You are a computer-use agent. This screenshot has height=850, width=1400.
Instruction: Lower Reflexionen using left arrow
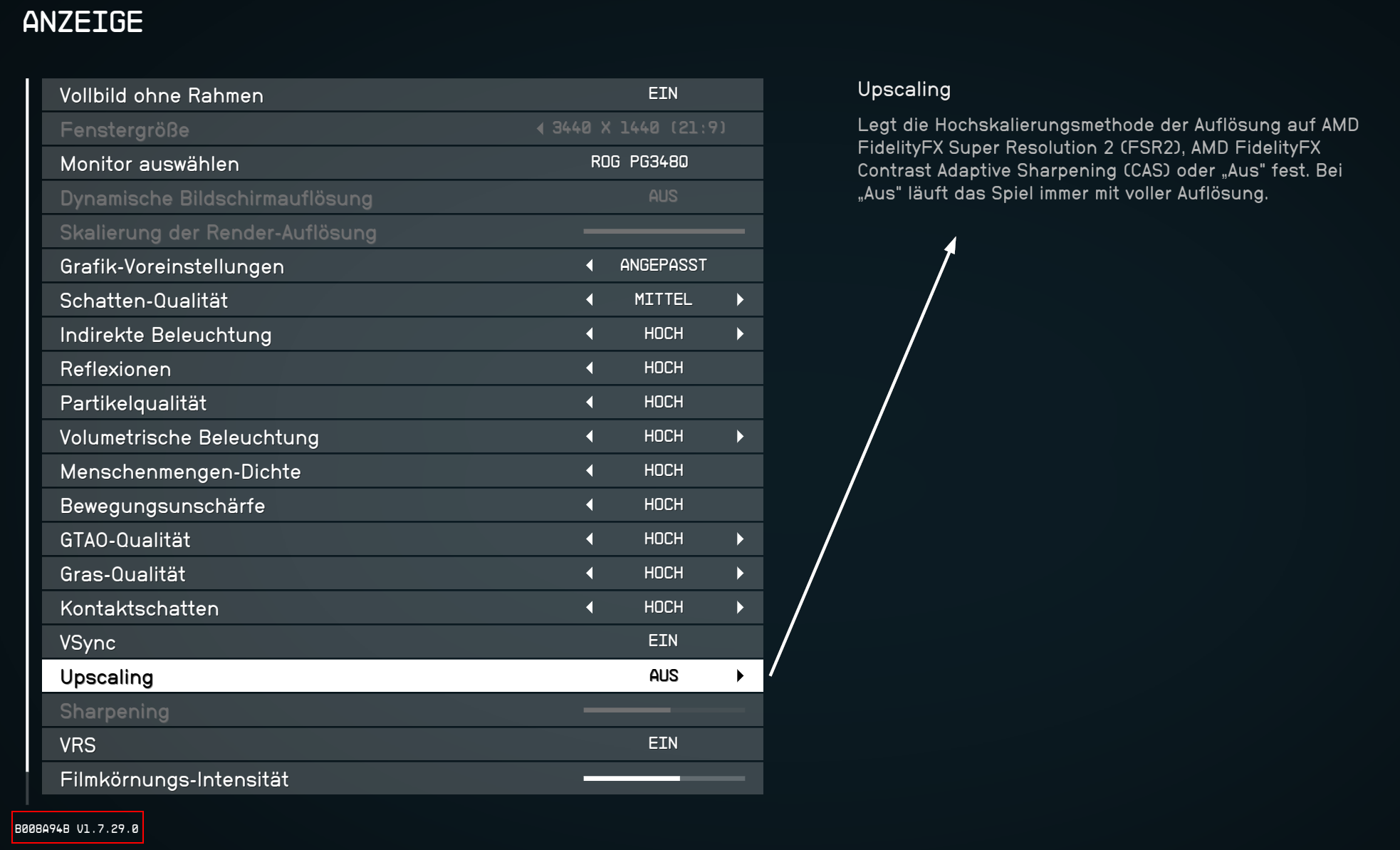[590, 368]
